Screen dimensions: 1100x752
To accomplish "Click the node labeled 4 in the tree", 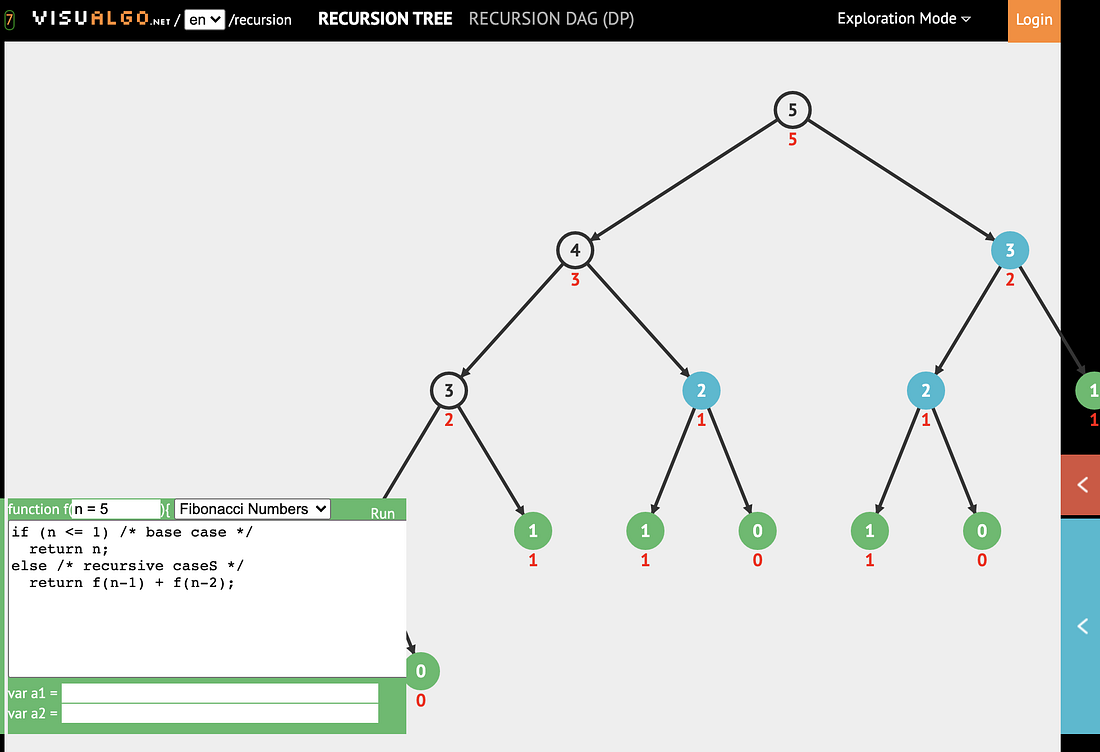I will tap(575, 250).
